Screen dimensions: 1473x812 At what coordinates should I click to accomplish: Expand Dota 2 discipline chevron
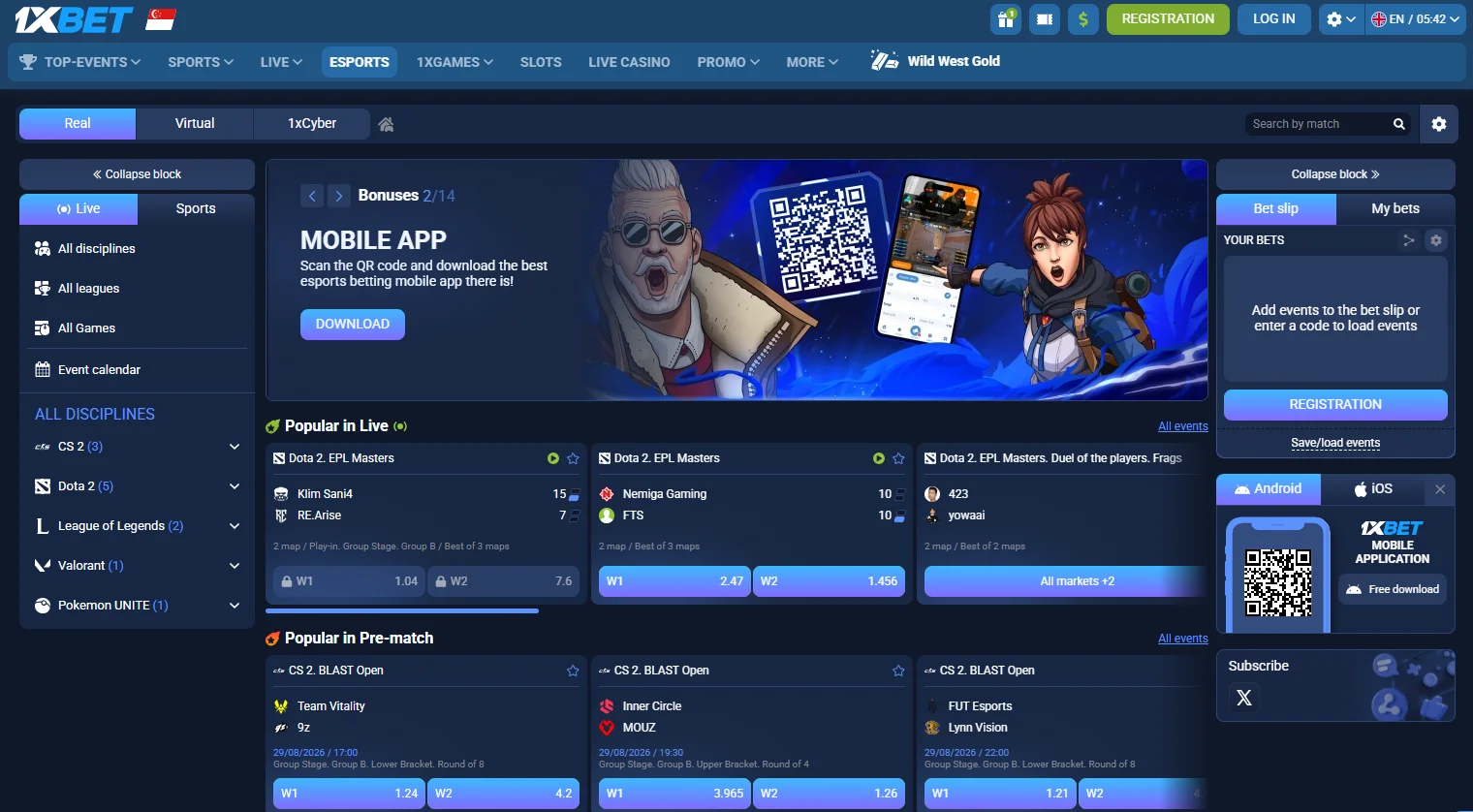(x=235, y=486)
